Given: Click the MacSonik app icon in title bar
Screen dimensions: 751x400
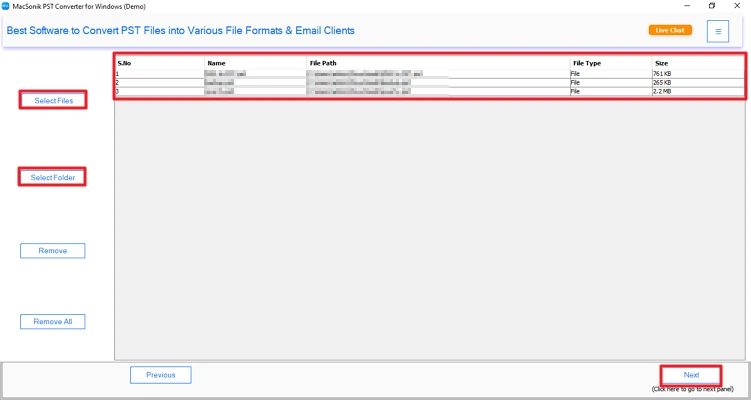Looking at the screenshot, I should (6, 6).
